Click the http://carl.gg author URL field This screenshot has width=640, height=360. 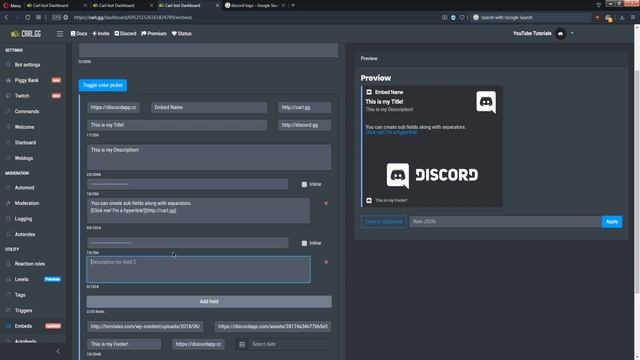coord(304,107)
